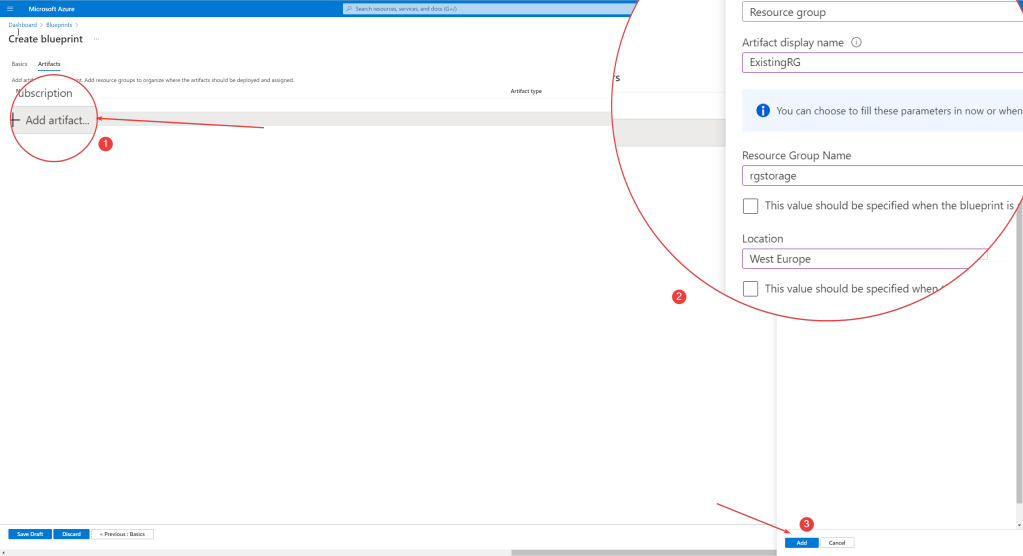Click the Save Draft button
This screenshot has height=556, width=1023.
pyautogui.click(x=29, y=534)
